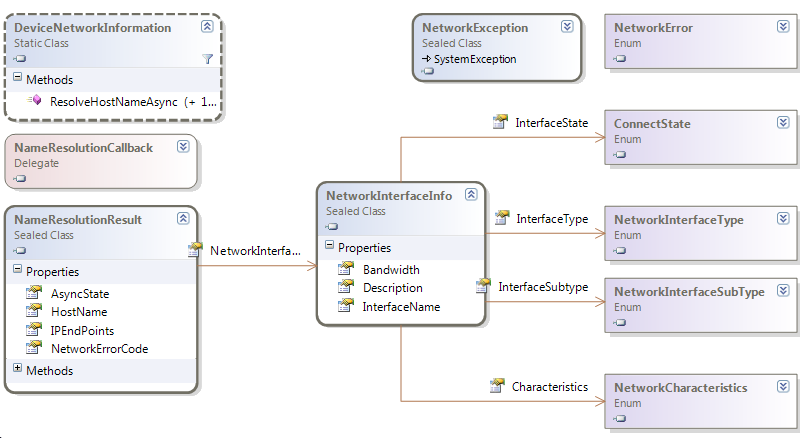
Task: Expand the NetworkInterfaceType enum box
Action: tap(783, 218)
